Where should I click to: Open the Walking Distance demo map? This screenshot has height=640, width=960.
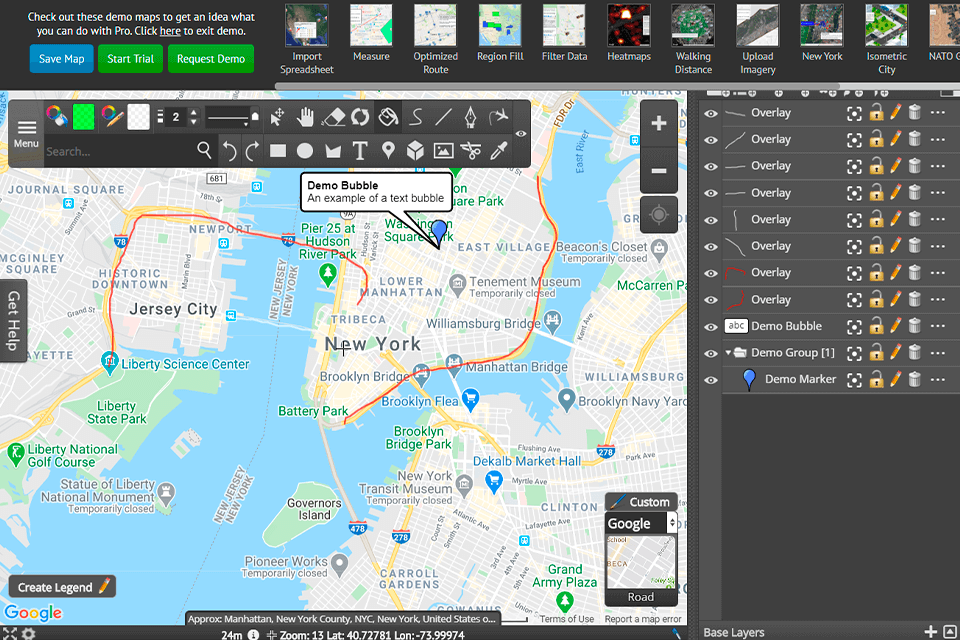tap(693, 40)
